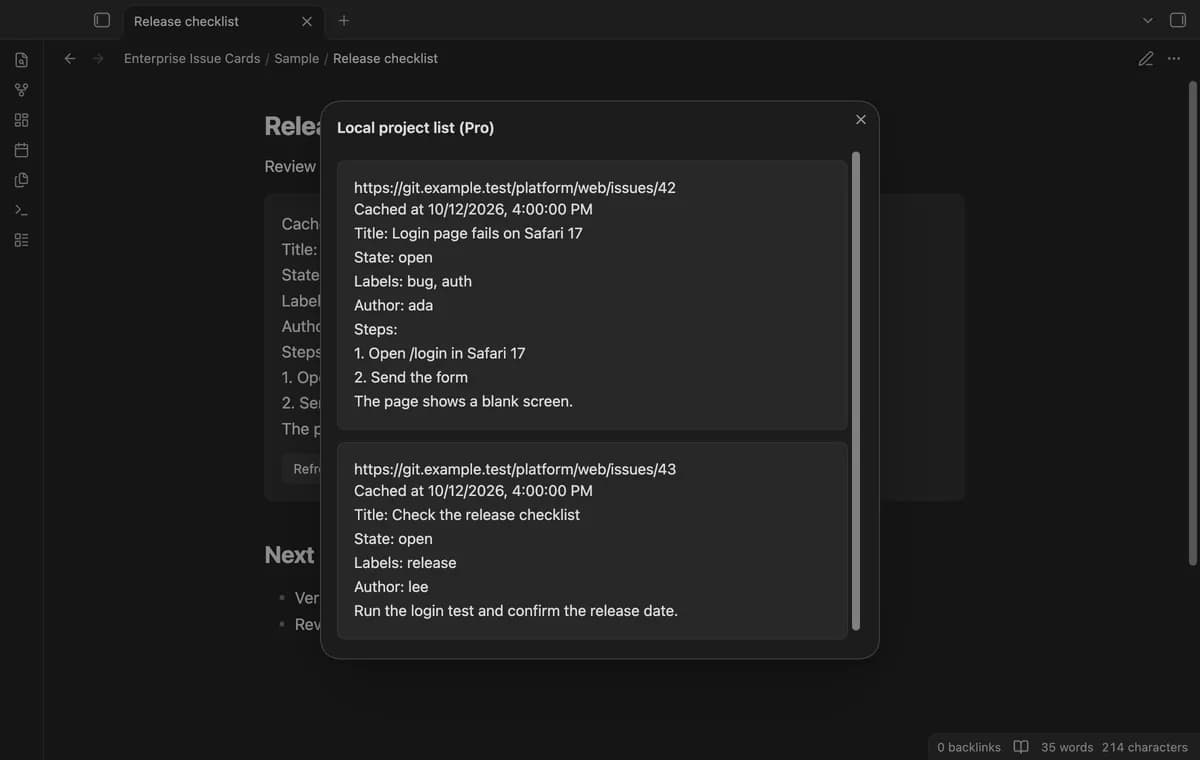This screenshot has height=760, width=1200.
Task: Click the 0 backlinks status item
Action: 969,747
